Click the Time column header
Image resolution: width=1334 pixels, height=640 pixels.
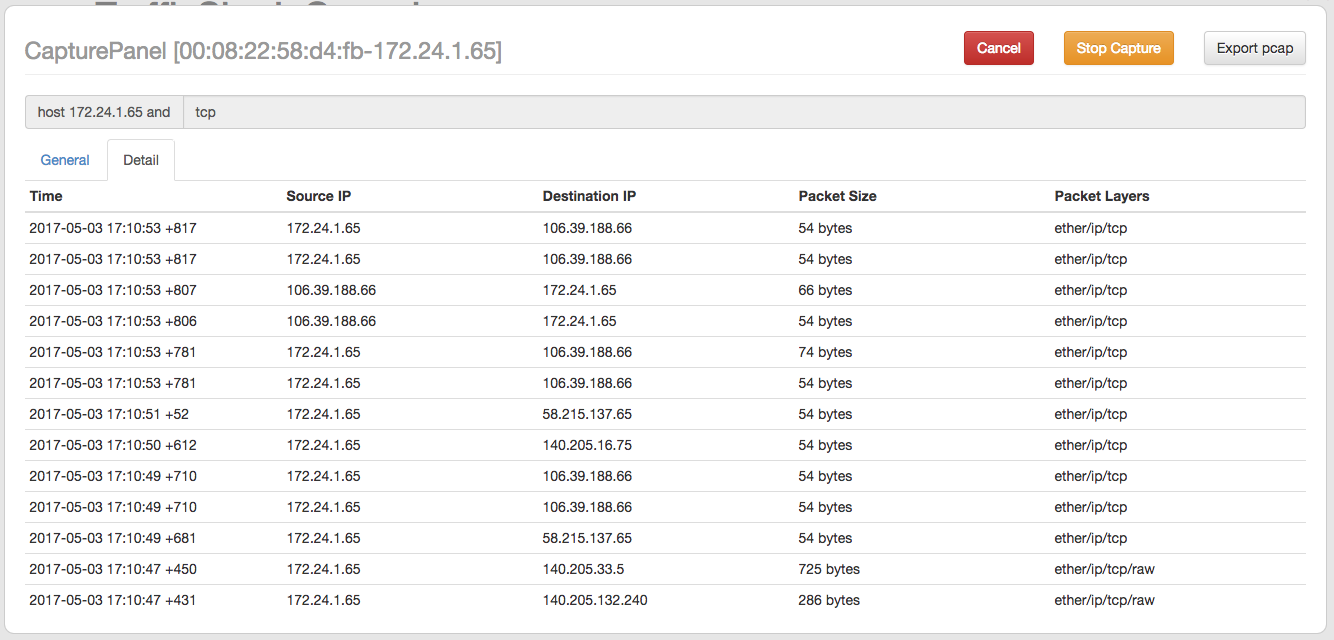pos(46,196)
